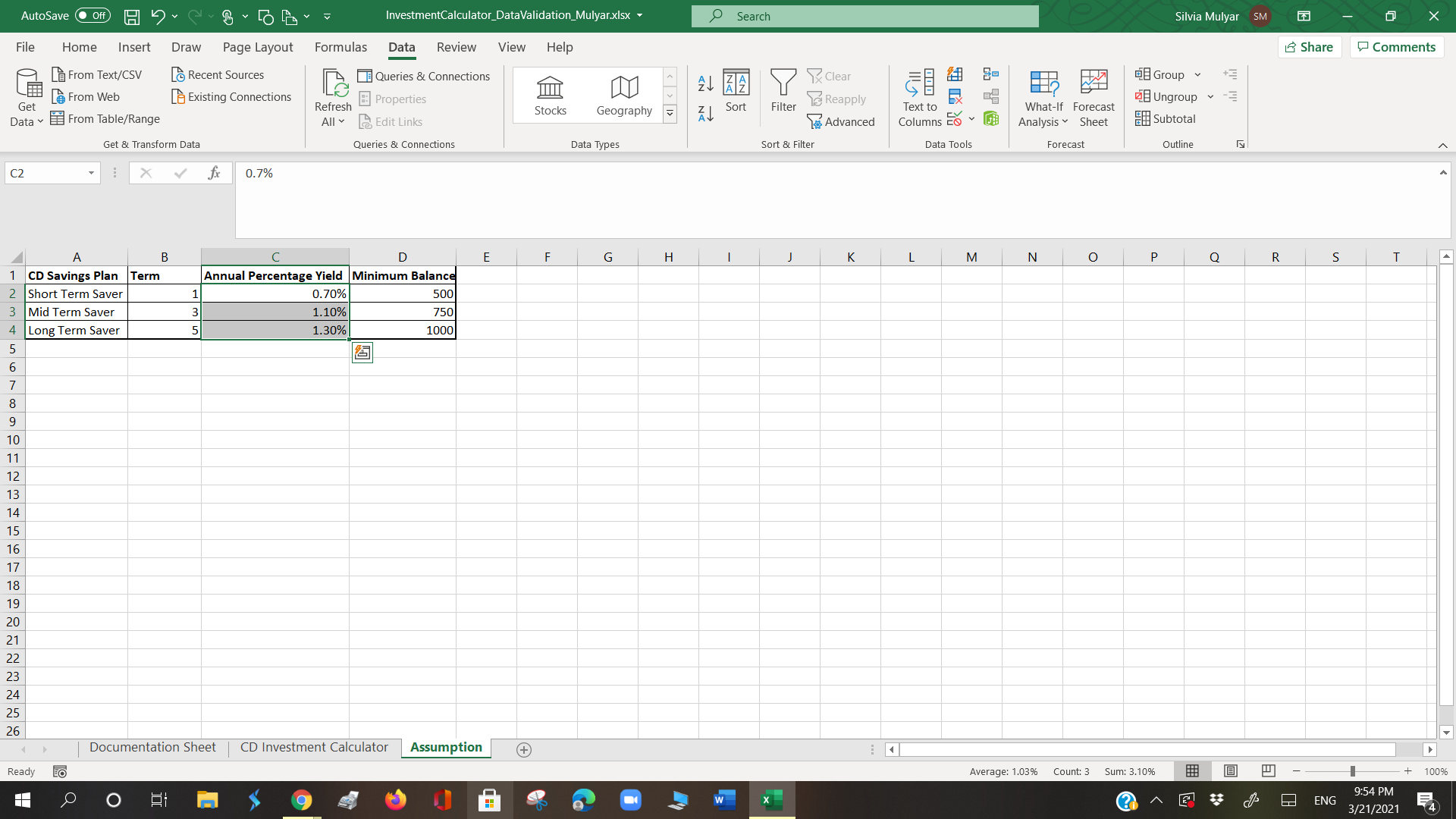Collapse the ribbon with the chevron
This screenshot has height=819, width=1456.
coord(1442,145)
